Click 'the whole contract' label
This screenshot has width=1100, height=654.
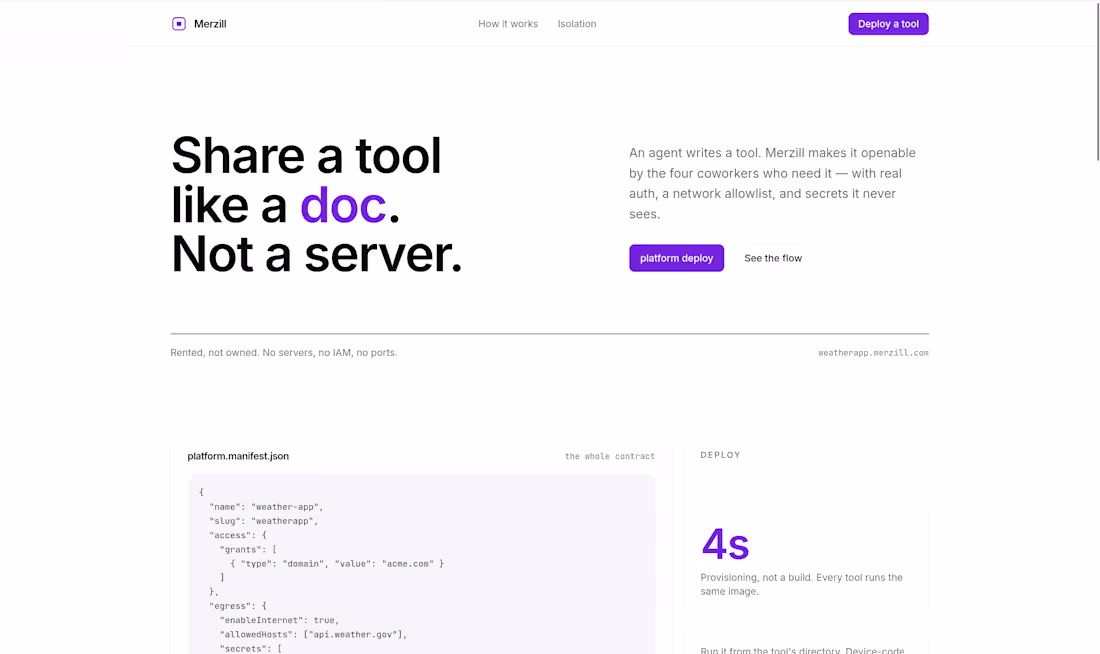click(610, 456)
